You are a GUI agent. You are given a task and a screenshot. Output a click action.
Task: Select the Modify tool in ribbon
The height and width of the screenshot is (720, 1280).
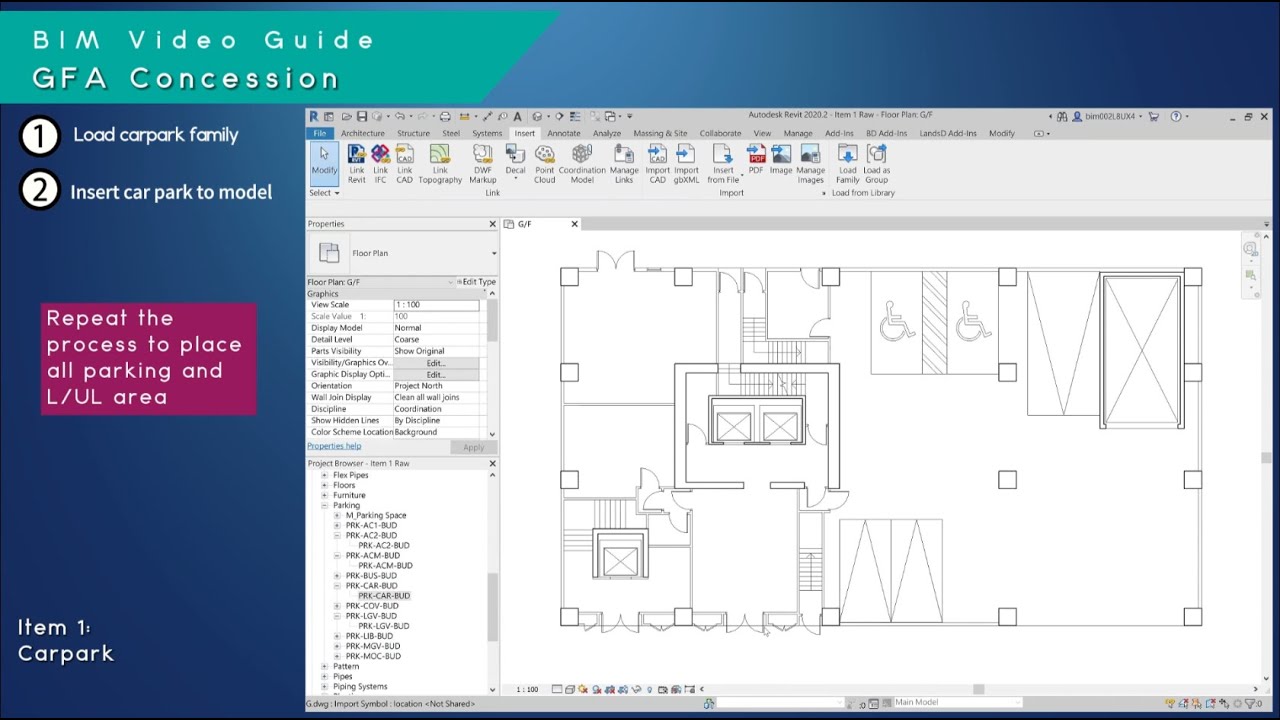tap(324, 164)
